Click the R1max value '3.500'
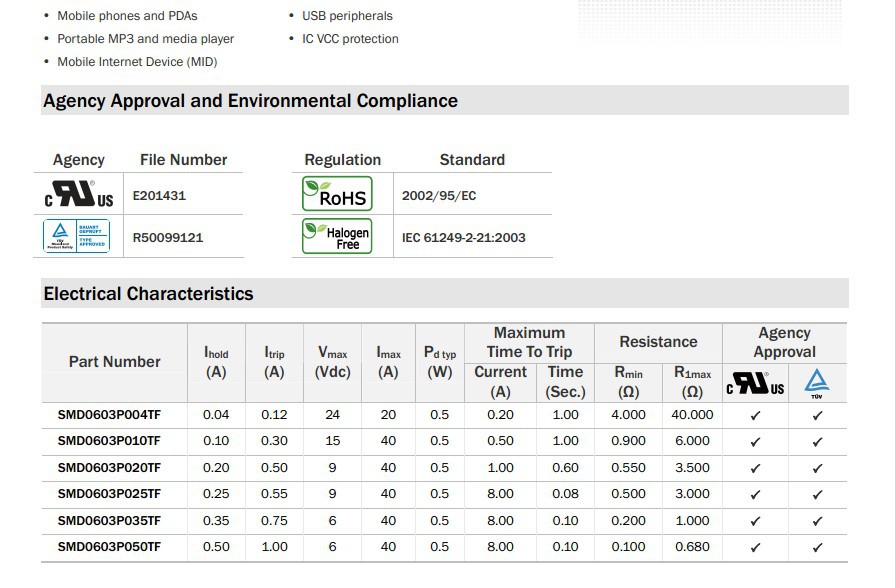Image resolution: width=895 pixels, height=588 pixels. click(x=692, y=468)
